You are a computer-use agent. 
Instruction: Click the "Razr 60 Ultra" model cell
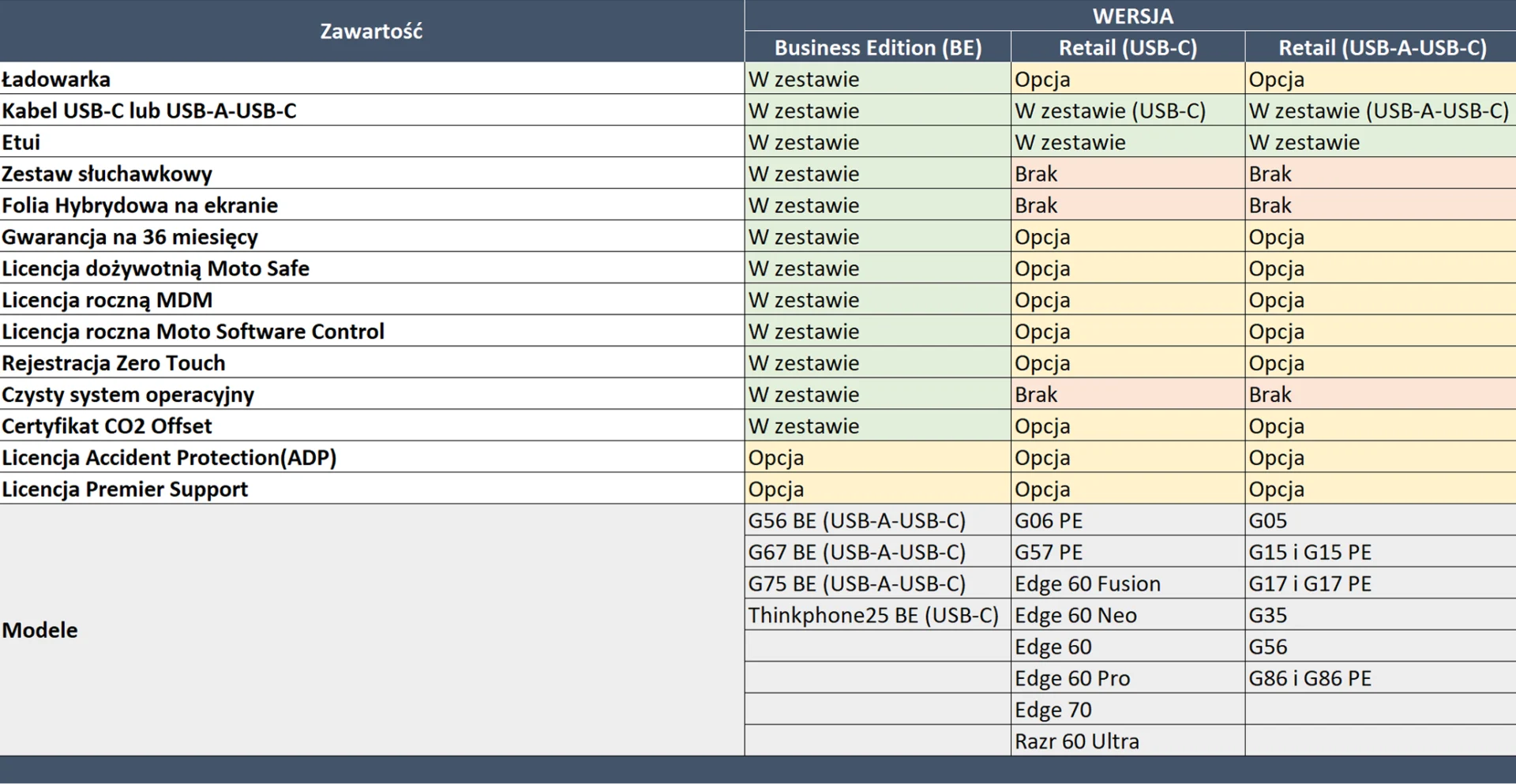click(1128, 742)
